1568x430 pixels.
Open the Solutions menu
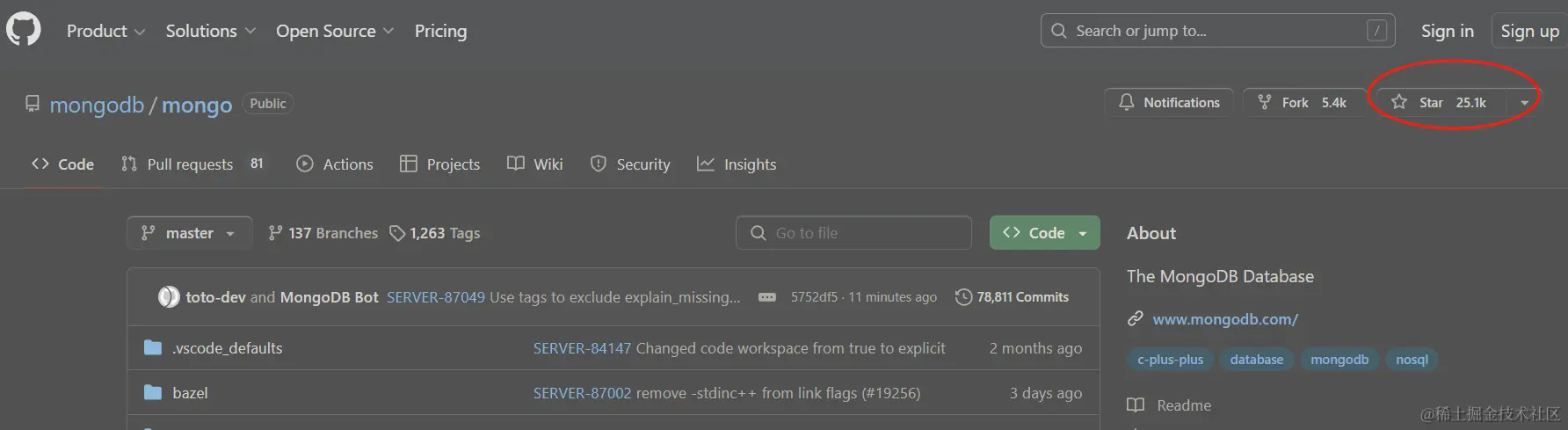coord(211,31)
